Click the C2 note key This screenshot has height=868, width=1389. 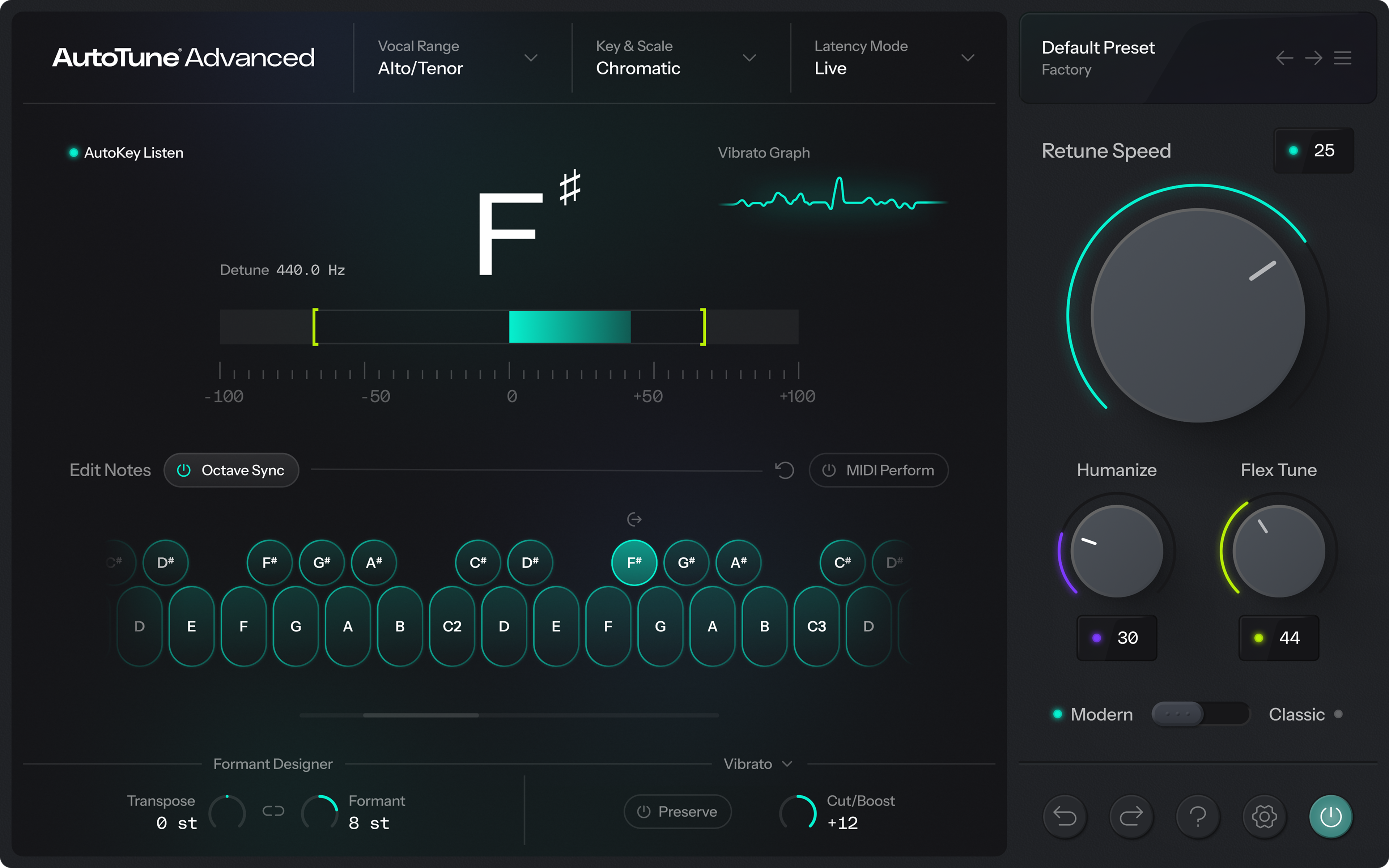coord(452,626)
